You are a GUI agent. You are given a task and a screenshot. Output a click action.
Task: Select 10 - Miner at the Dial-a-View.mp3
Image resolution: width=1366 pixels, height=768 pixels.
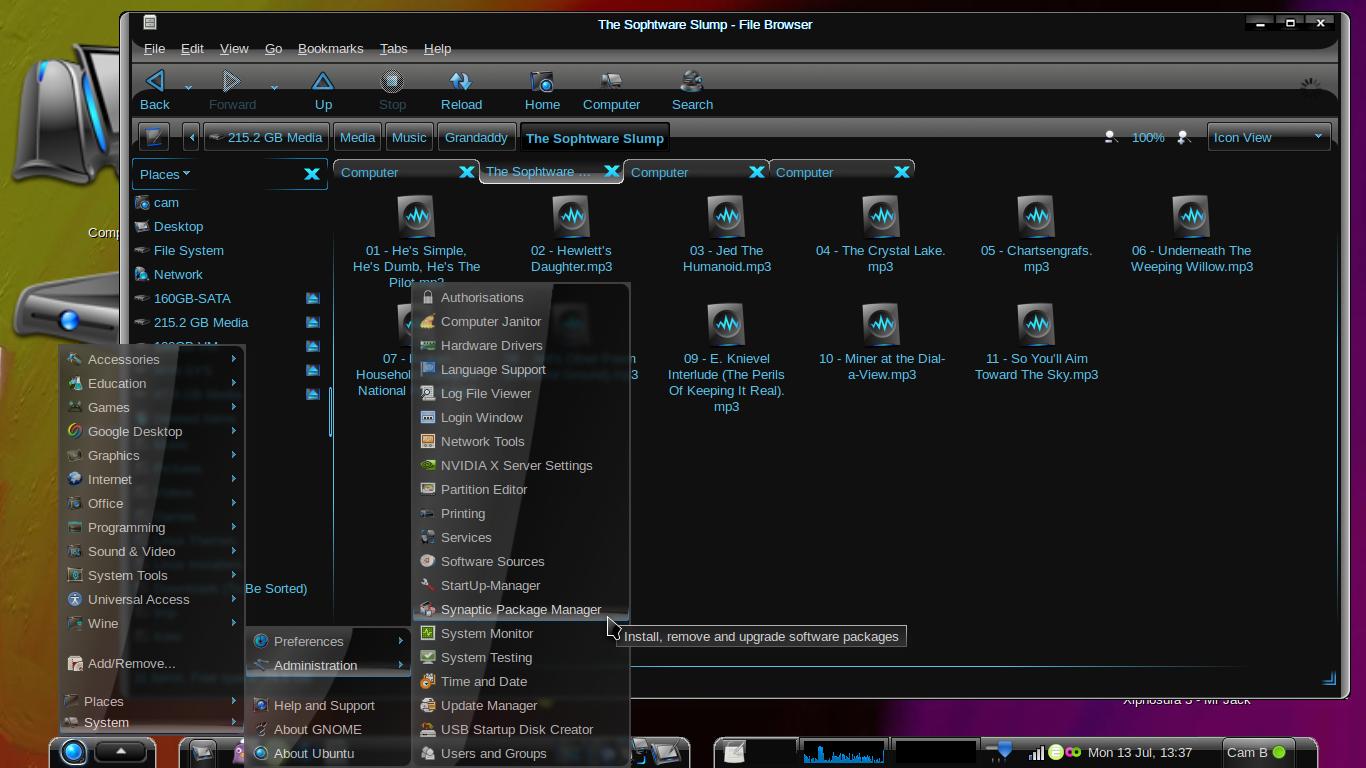[881, 343]
